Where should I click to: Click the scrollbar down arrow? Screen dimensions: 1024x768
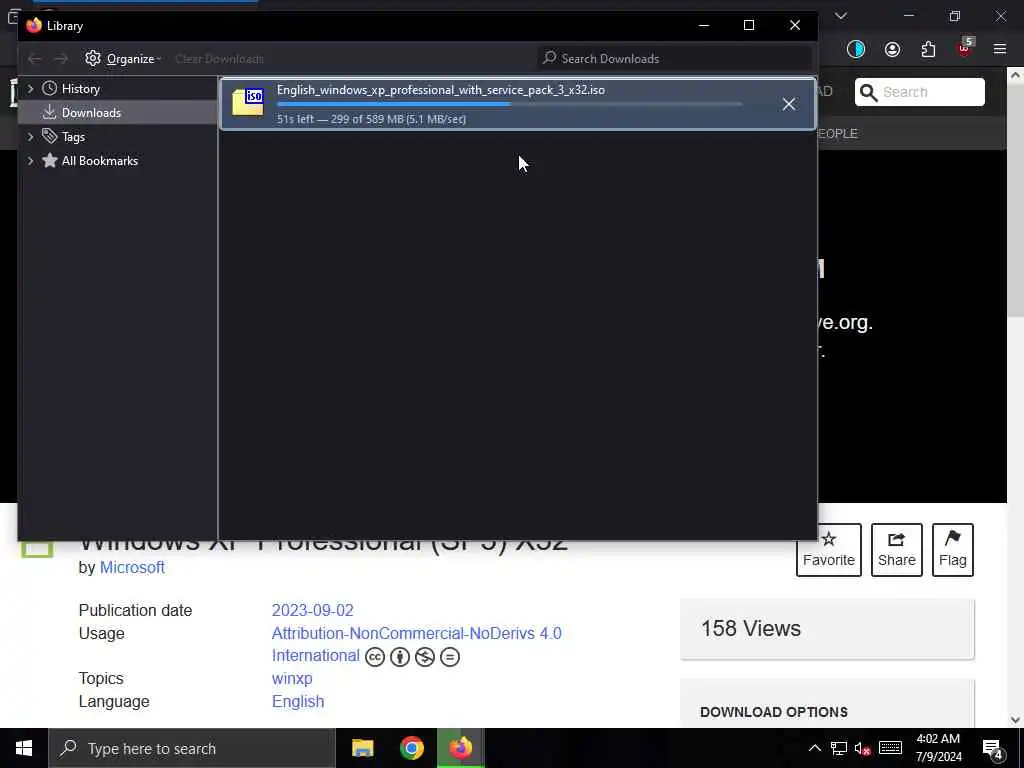pos(1016,720)
